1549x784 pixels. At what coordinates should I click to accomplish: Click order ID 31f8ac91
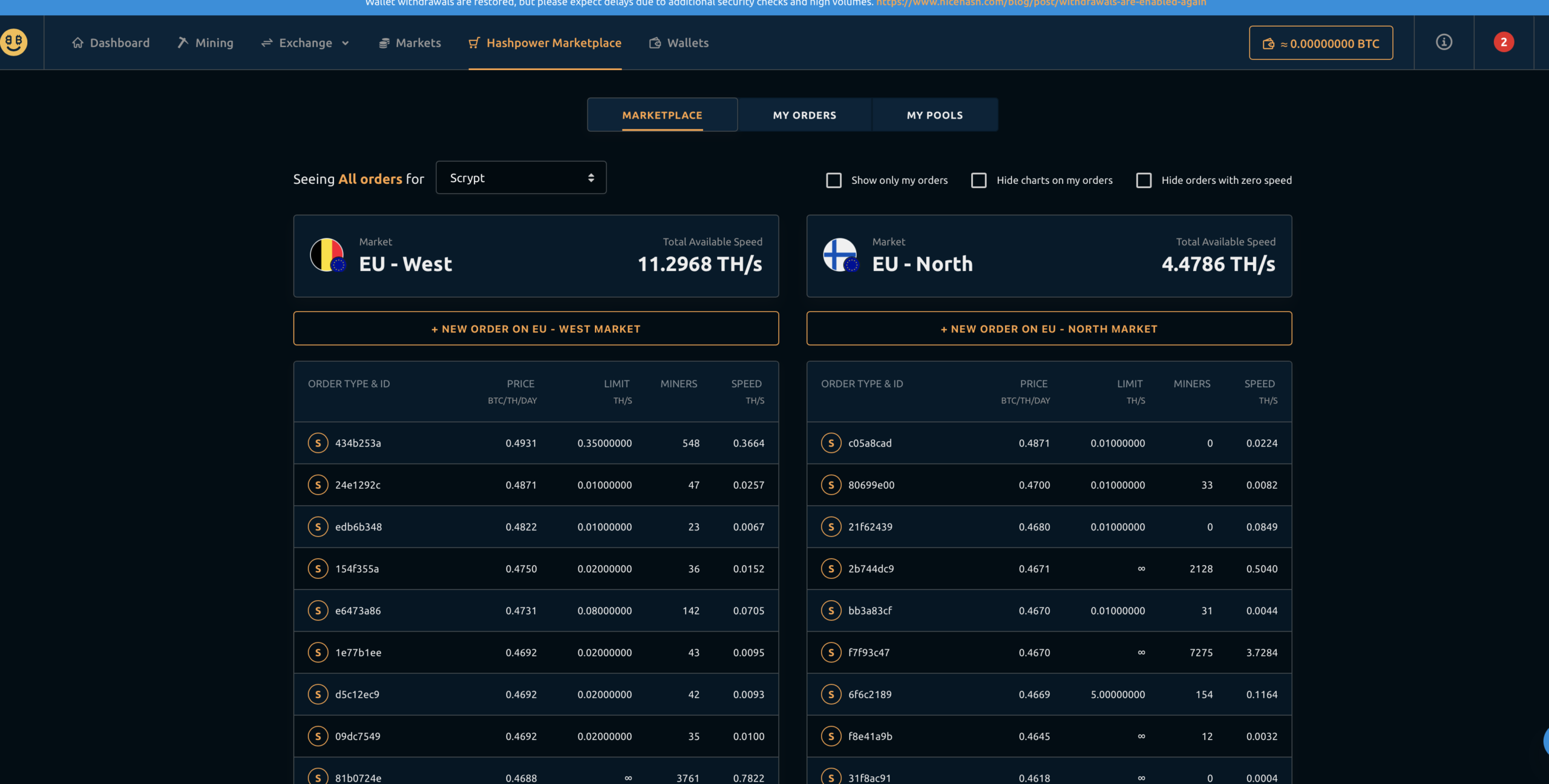[869, 778]
